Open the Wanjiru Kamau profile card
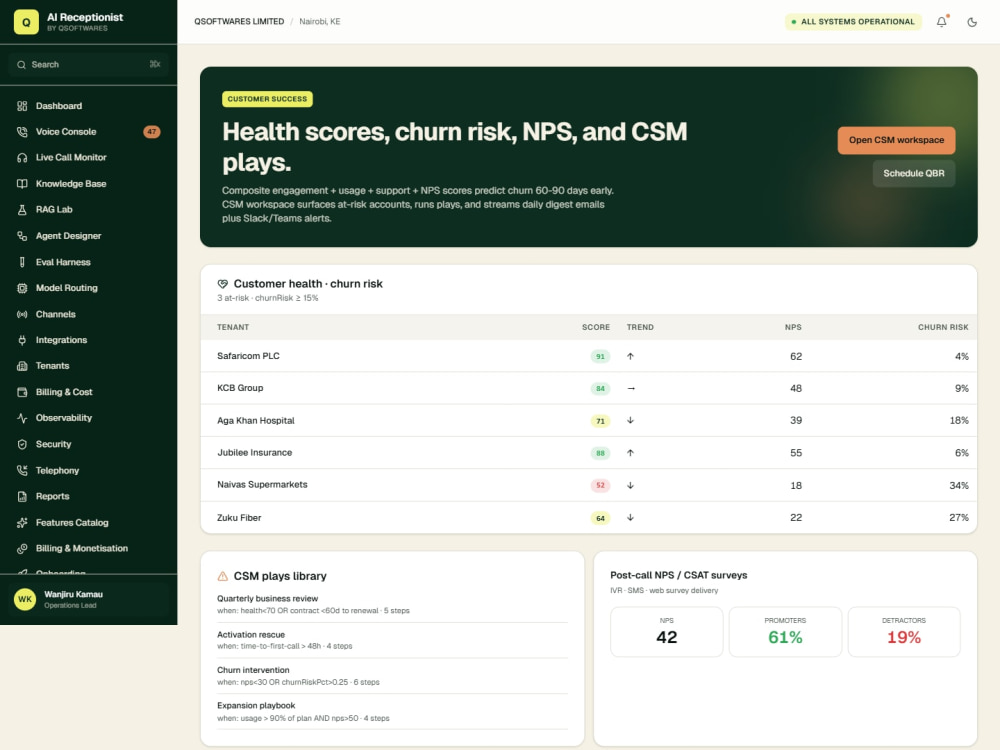The image size is (1000, 750). click(89, 599)
